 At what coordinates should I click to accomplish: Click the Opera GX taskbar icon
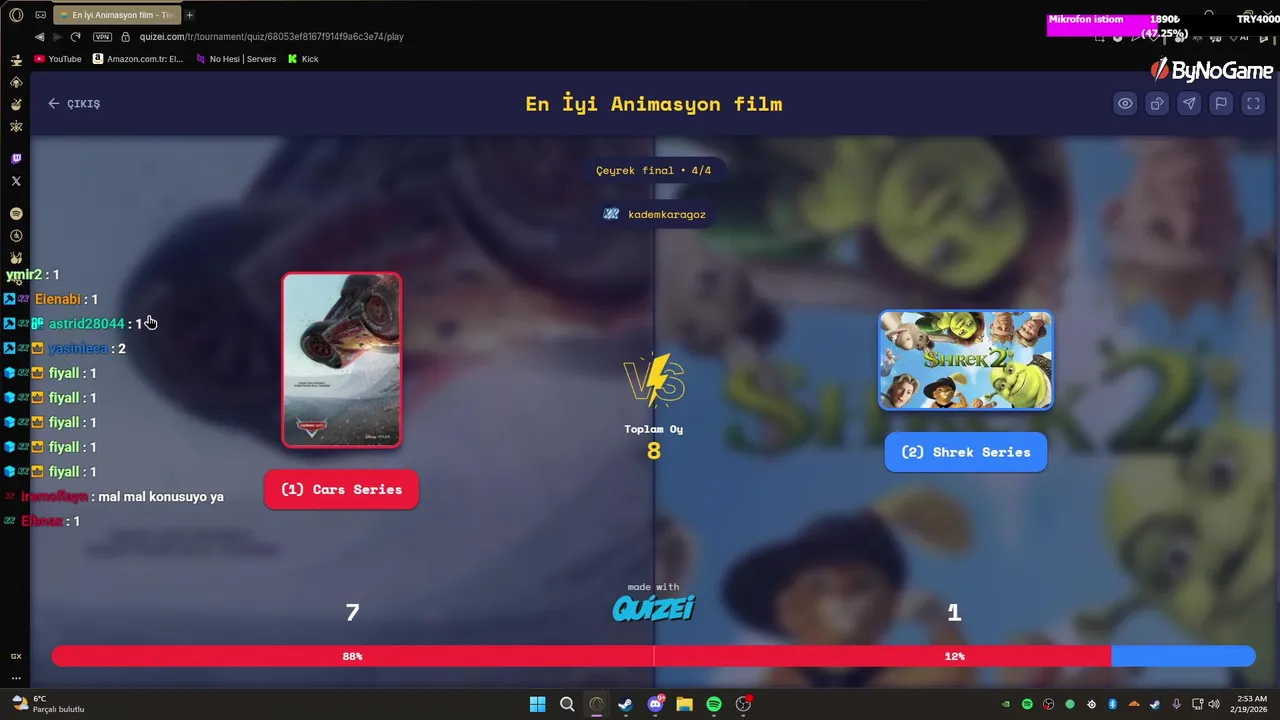596,704
